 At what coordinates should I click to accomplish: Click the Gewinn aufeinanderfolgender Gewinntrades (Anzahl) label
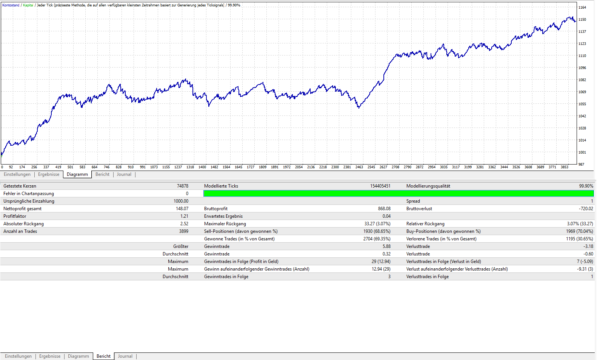pyautogui.click(x=257, y=269)
